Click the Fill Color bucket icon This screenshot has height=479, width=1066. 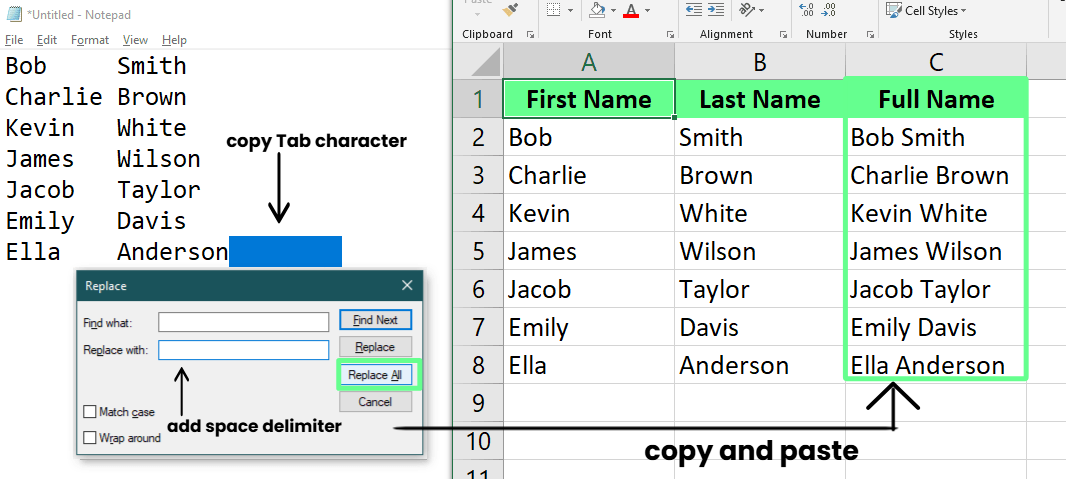pyautogui.click(x=597, y=10)
